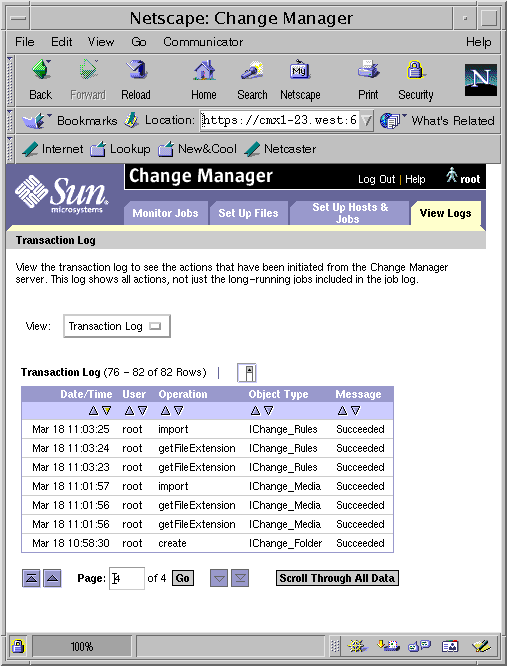Open the Bookmarks icon
This screenshot has height=666, width=507.
pyautogui.click(x=34, y=121)
